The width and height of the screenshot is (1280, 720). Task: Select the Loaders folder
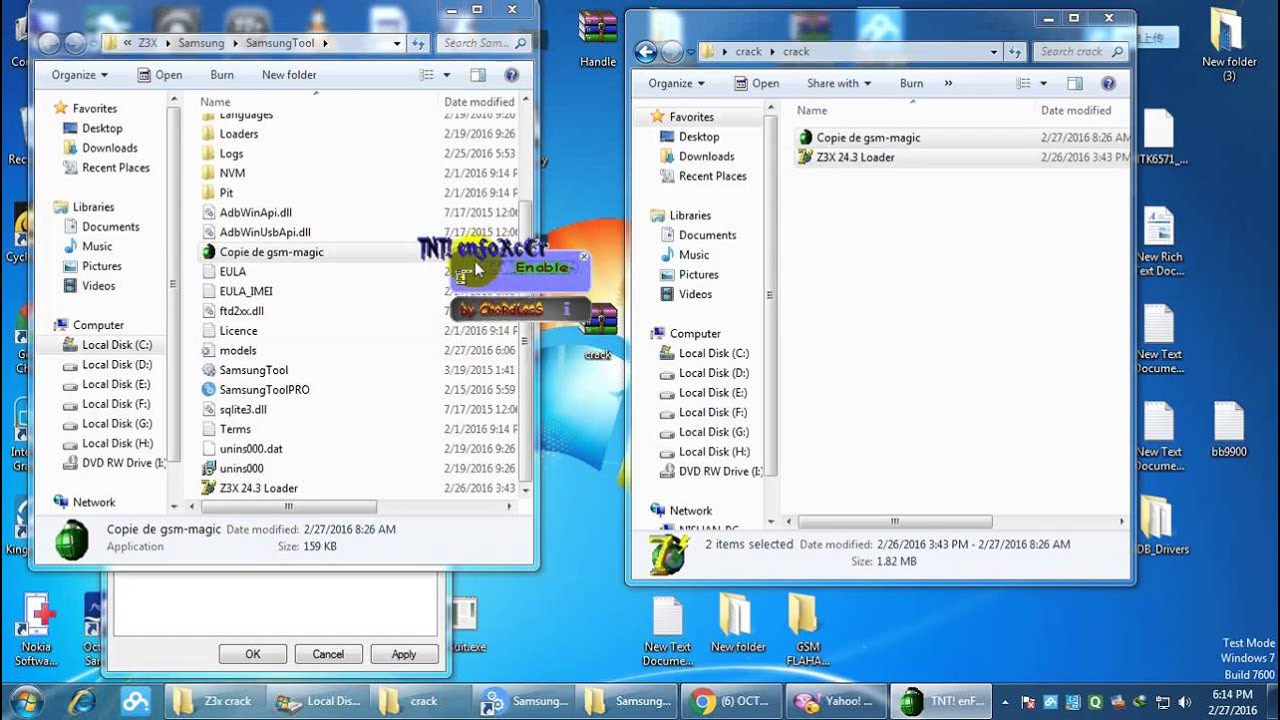coord(230,134)
